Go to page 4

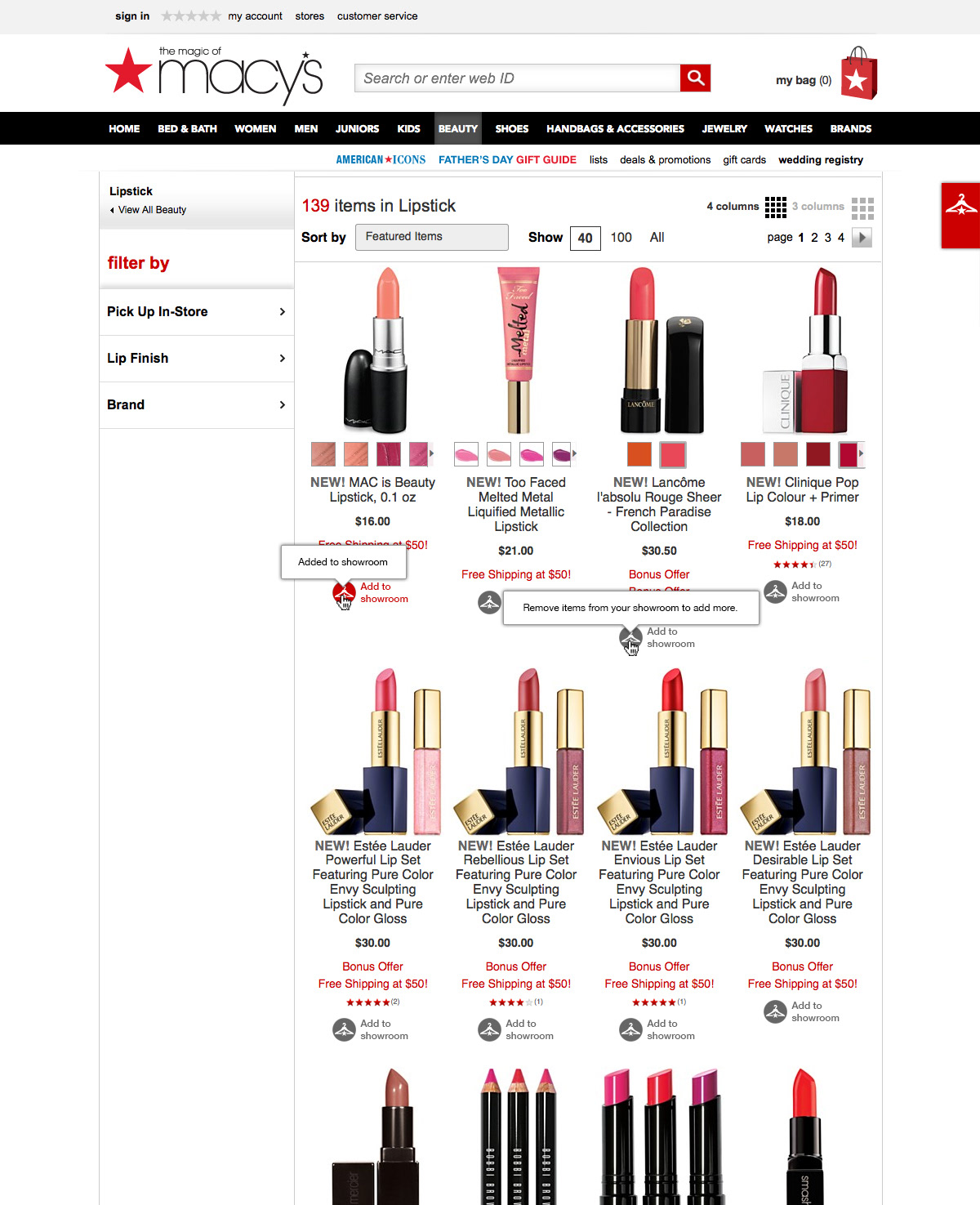click(x=840, y=237)
